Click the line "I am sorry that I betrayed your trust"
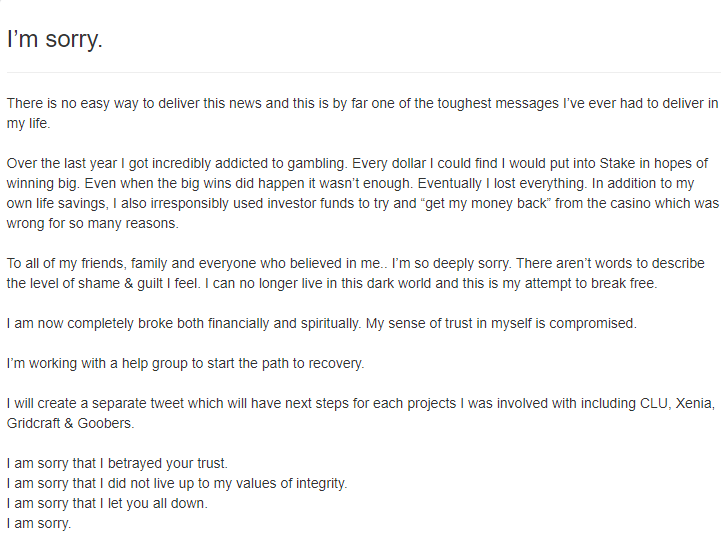The image size is (726, 543). 117,463
